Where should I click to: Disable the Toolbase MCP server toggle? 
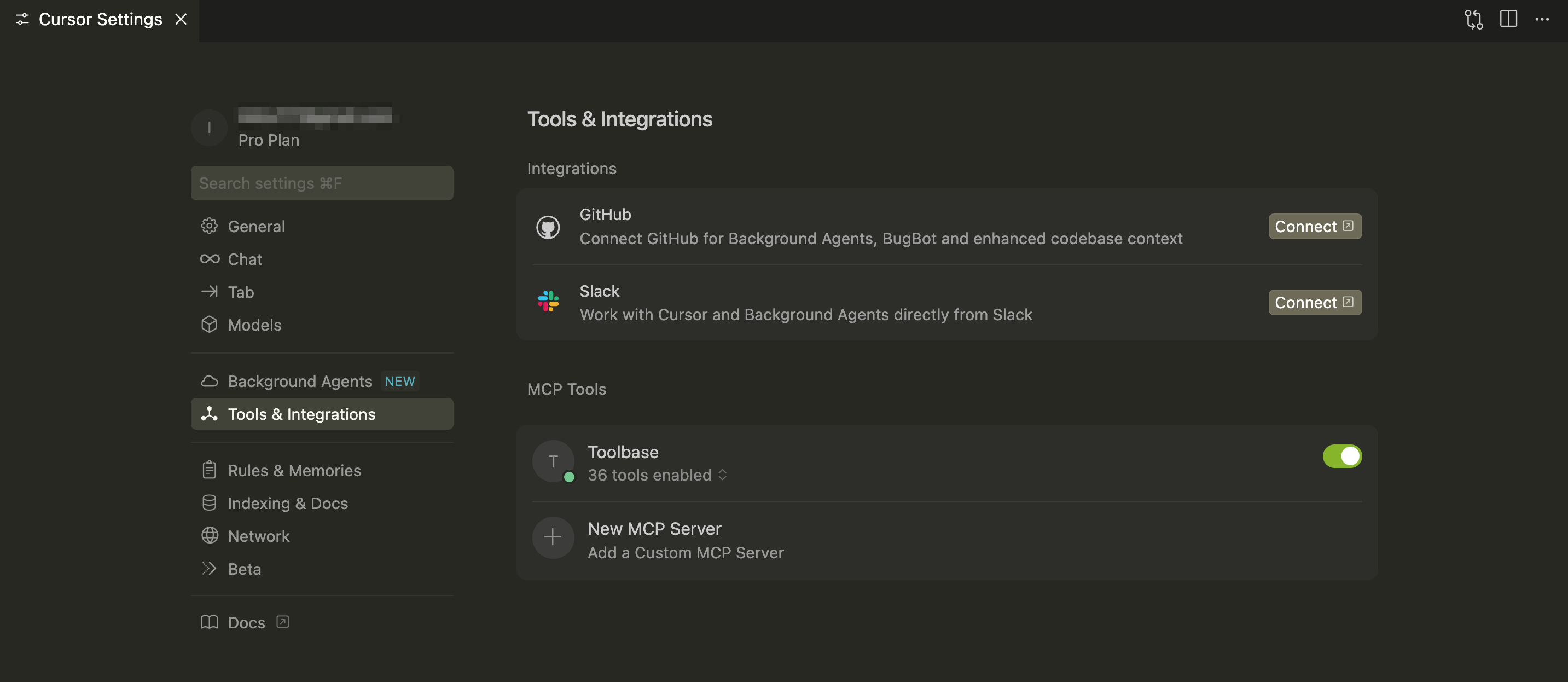[x=1341, y=456]
